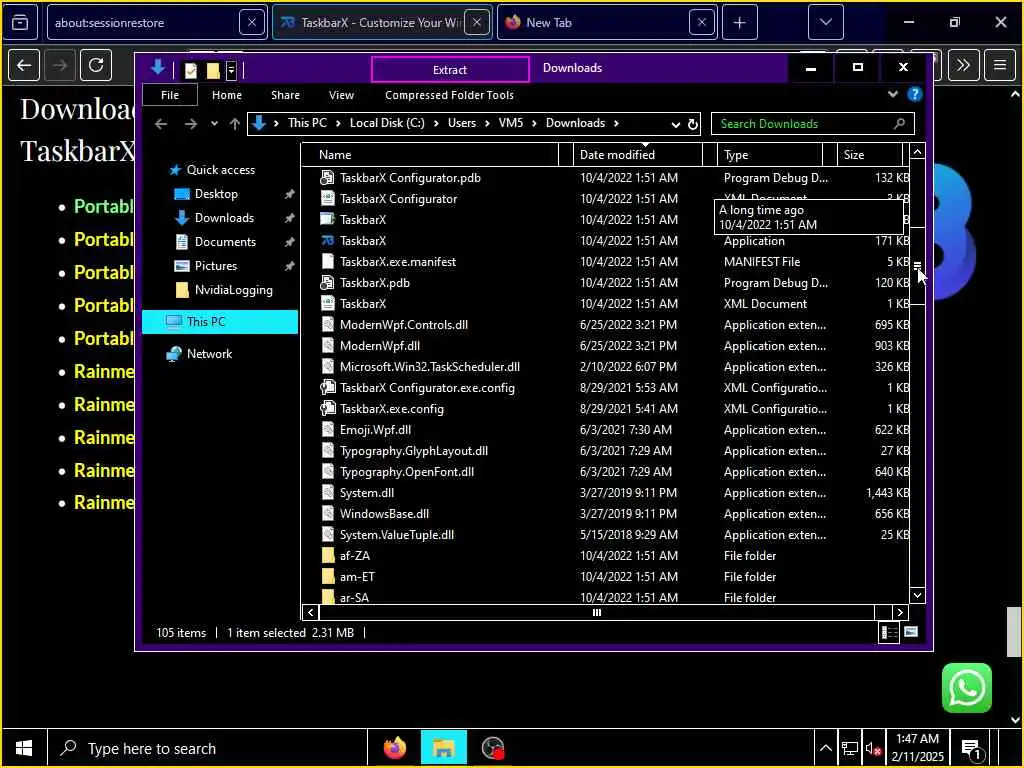
Task: Click horizontal scrollbar thumb in file list
Action: click(596, 613)
